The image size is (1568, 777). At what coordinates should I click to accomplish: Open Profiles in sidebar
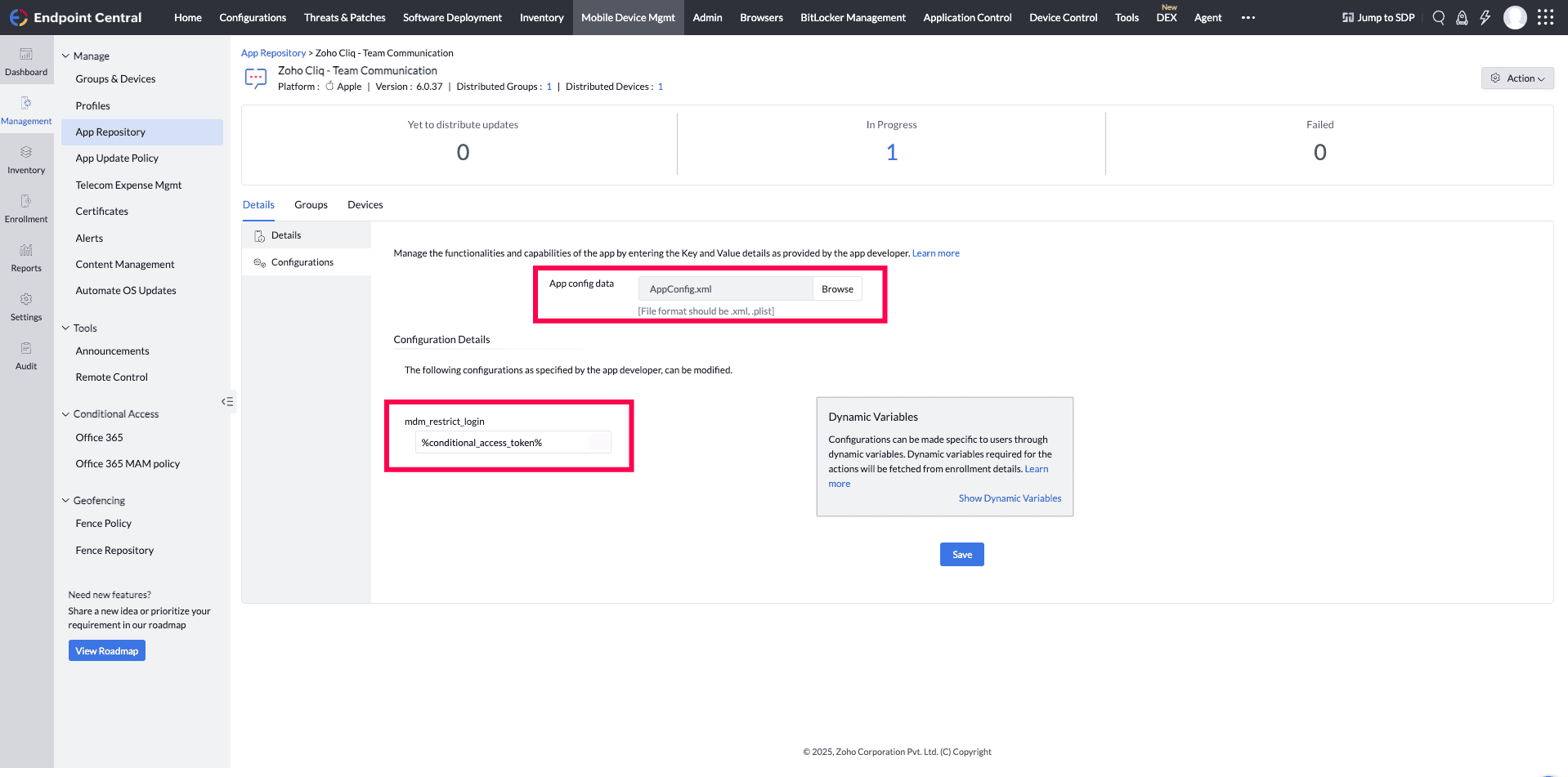click(x=92, y=106)
